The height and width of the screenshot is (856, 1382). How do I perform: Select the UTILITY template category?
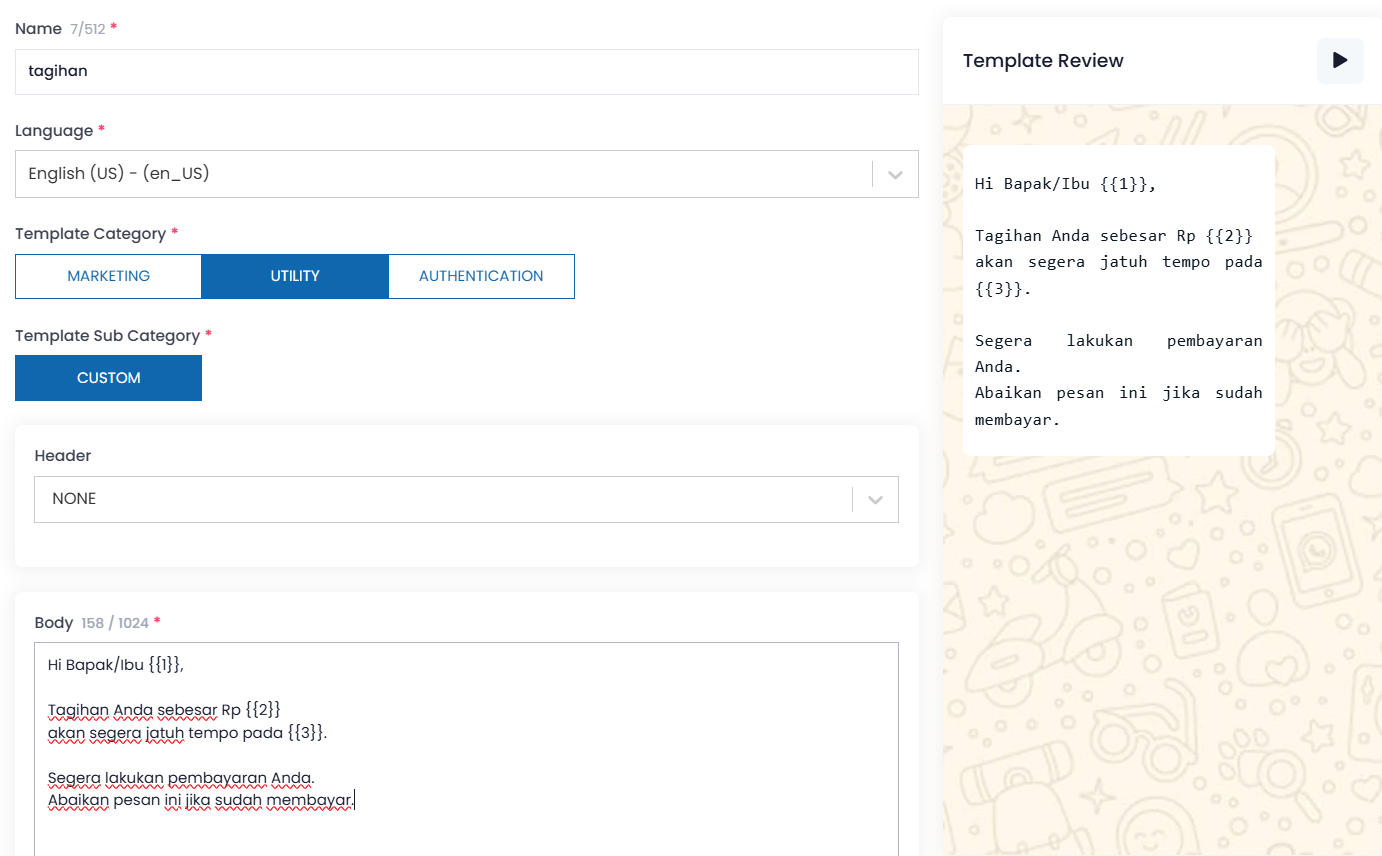pos(294,276)
